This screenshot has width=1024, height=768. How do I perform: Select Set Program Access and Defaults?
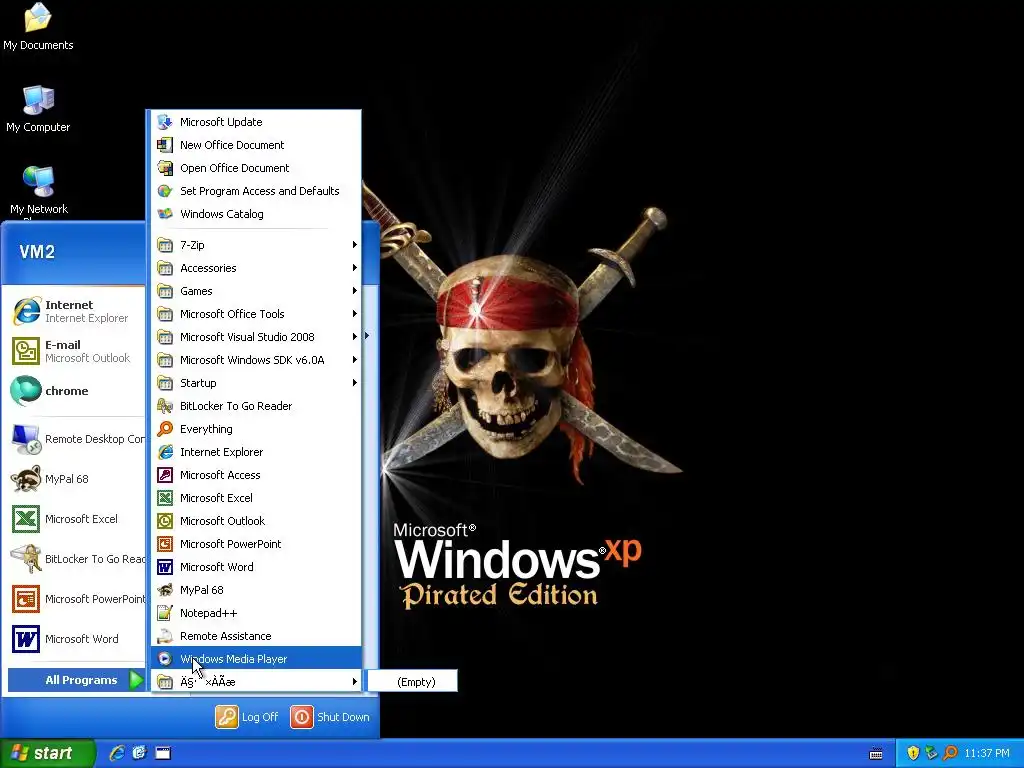[x=256, y=191]
